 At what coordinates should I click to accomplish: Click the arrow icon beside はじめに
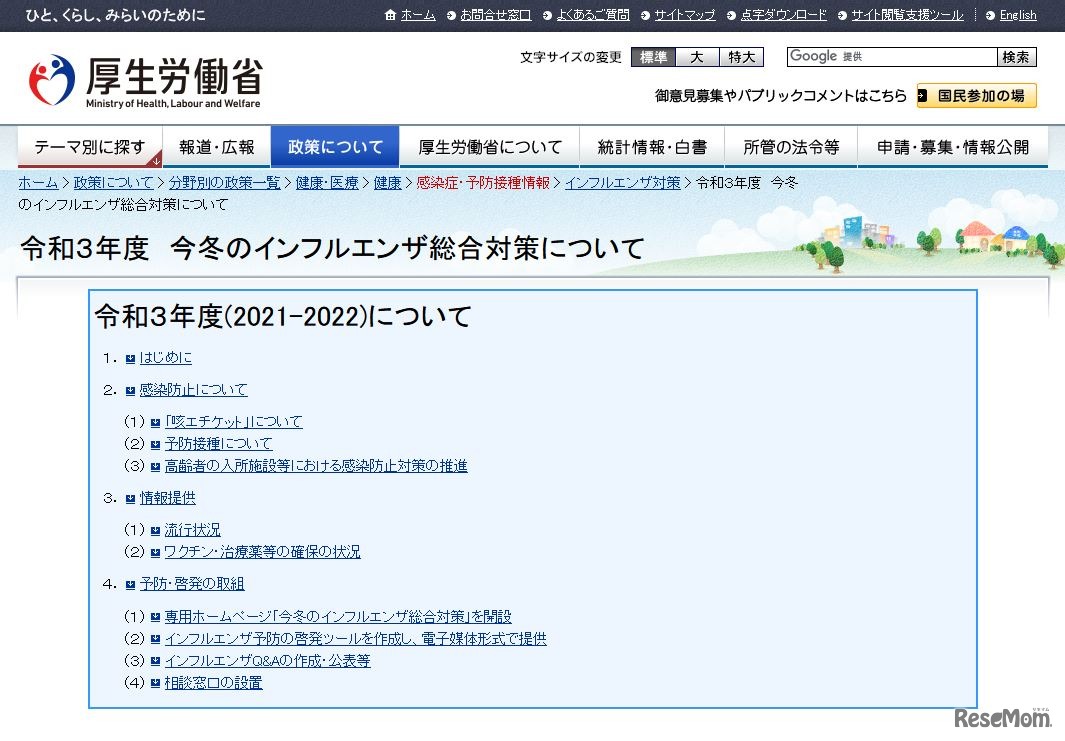pyautogui.click(x=131, y=357)
